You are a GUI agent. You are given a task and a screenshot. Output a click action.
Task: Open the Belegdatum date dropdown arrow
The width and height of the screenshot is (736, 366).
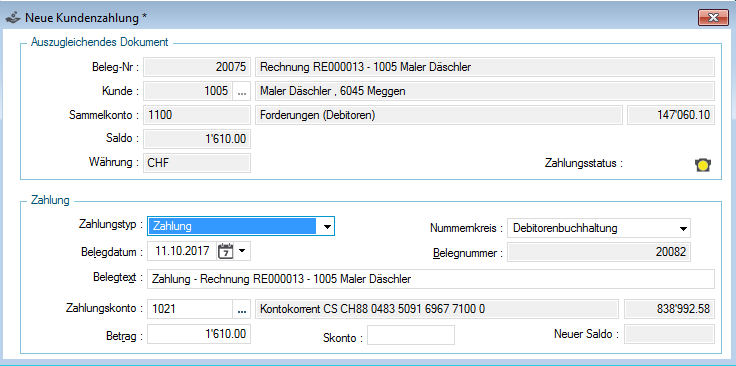pos(242,251)
